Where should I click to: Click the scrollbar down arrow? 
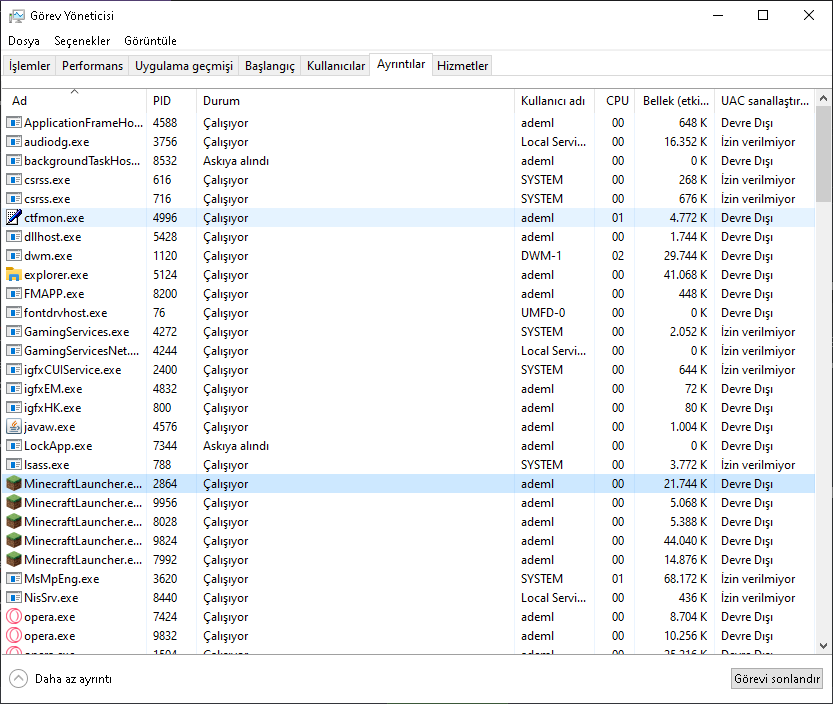tap(823, 646)
